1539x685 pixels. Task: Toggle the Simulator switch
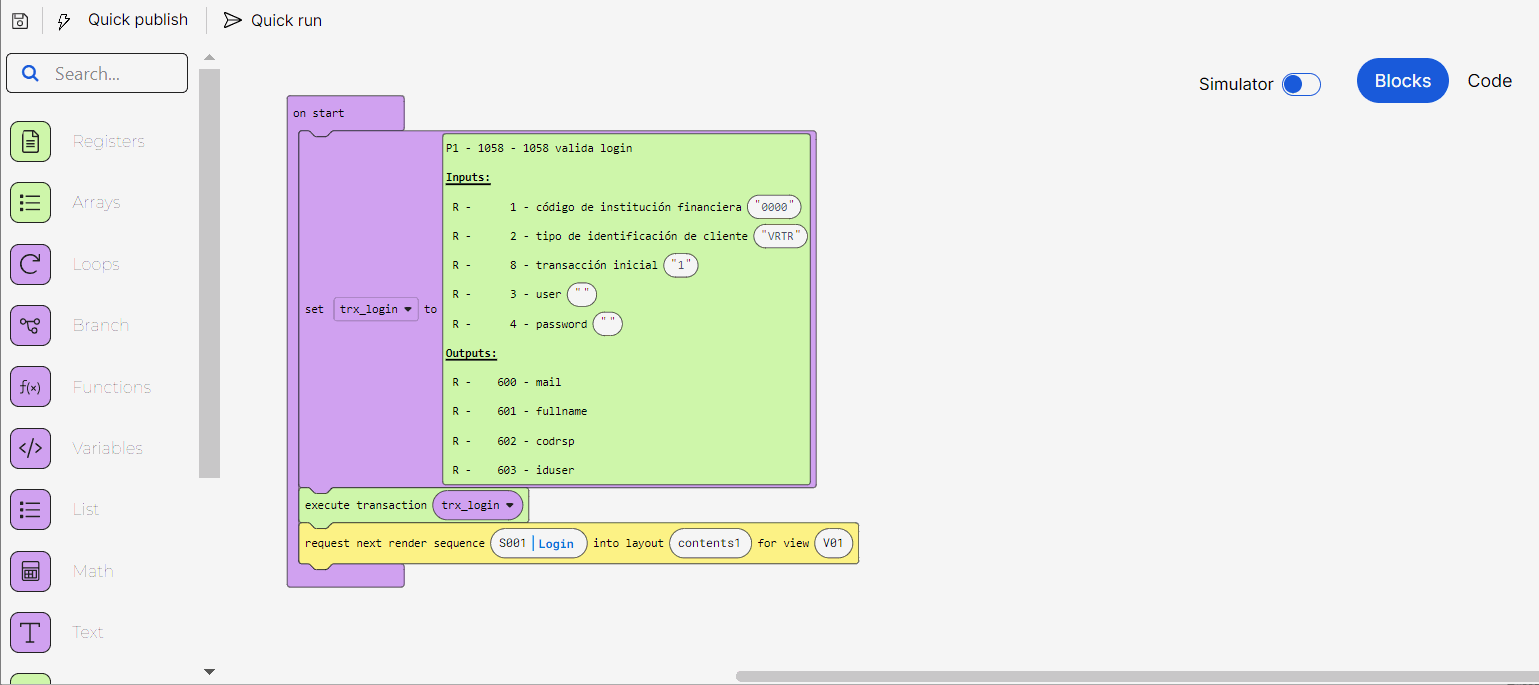1301,84
